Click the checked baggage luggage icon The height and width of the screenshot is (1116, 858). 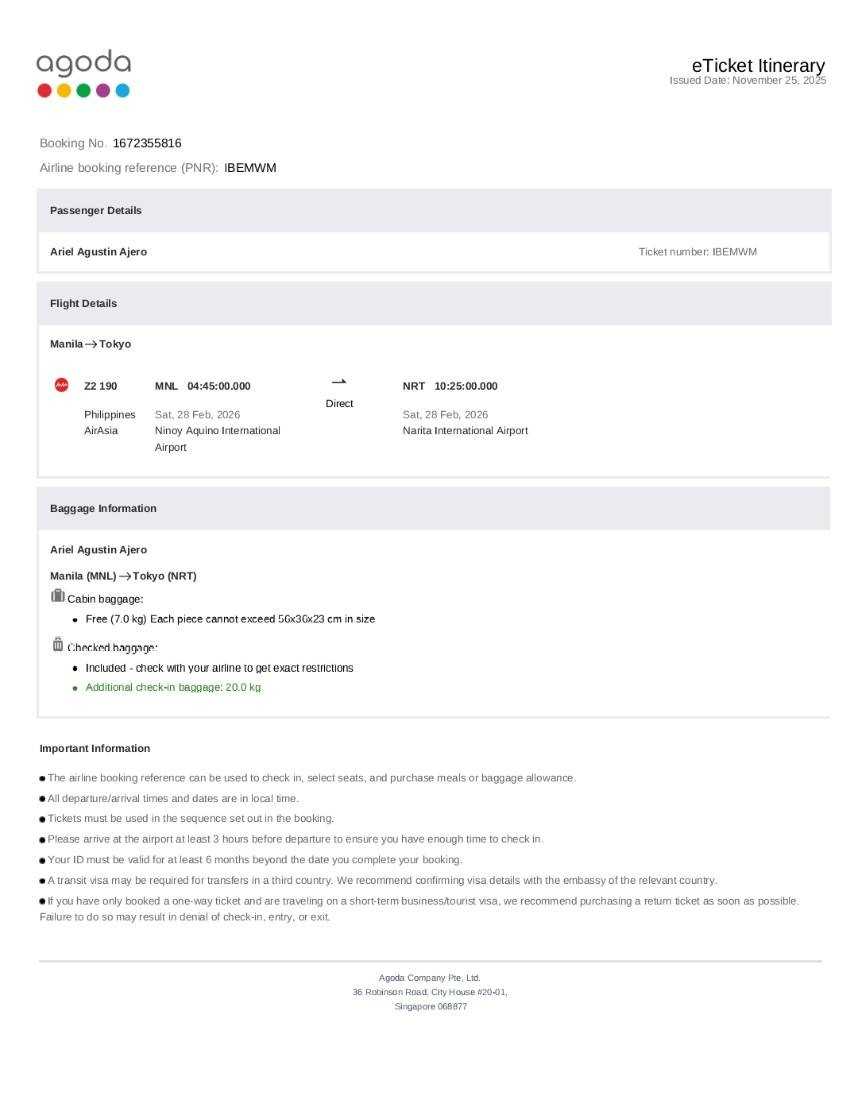pos(58,645)
